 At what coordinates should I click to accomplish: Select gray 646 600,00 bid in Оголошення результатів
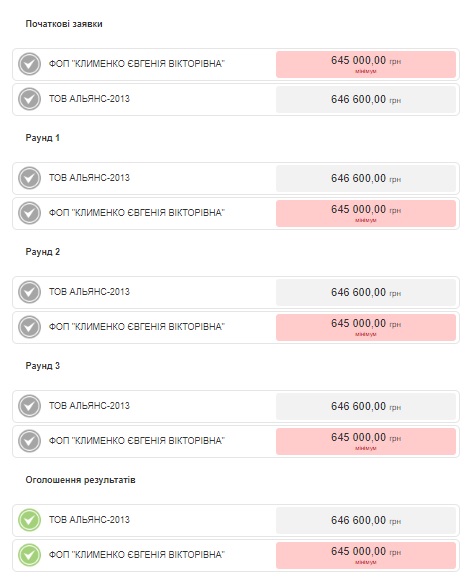pos(366,520)
